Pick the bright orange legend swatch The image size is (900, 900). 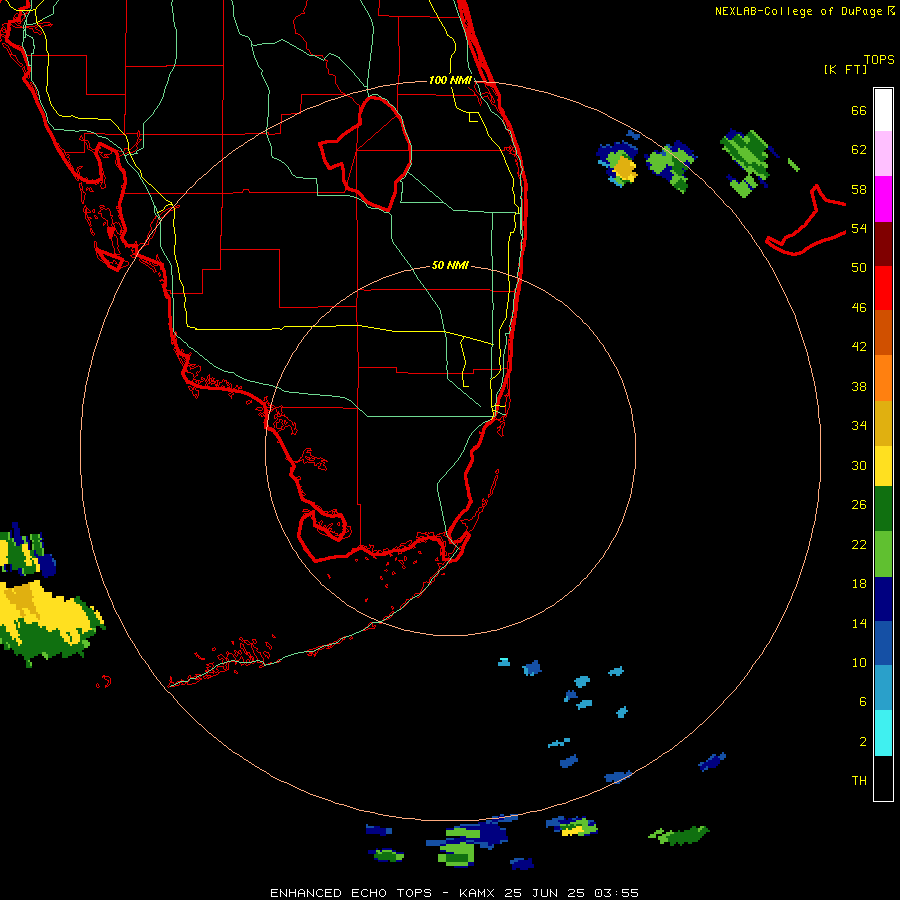tap(883, 378)
